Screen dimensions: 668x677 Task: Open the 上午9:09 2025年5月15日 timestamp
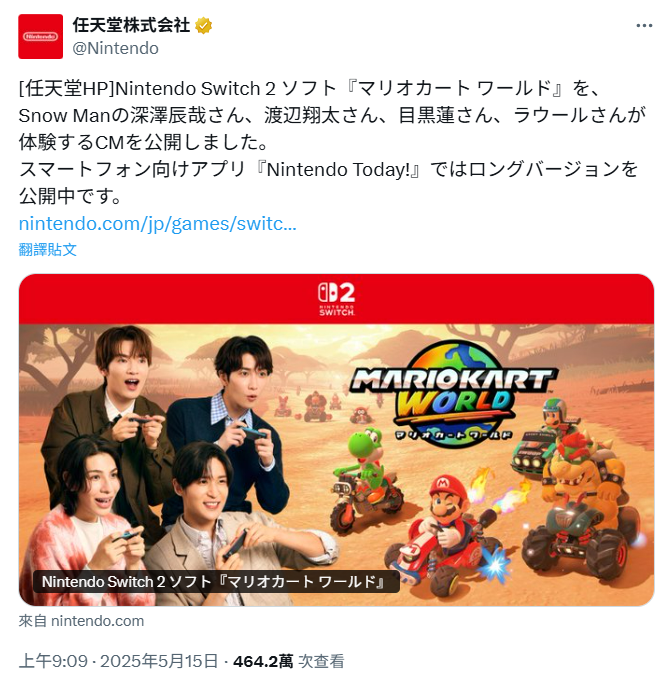tap(118, 661)
